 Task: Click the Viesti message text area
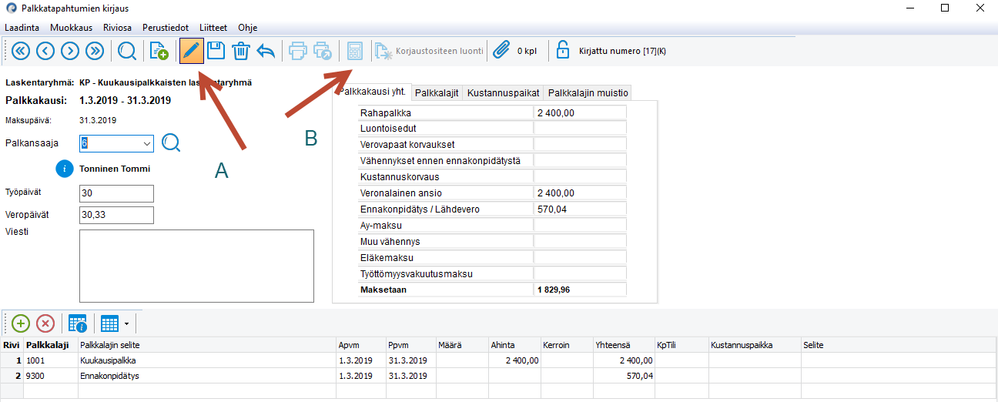pyautogui.click(x=197, y=266)
